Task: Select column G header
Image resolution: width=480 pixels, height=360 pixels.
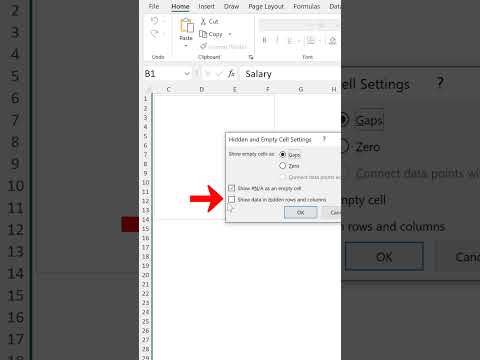Action: coord(301,90)
